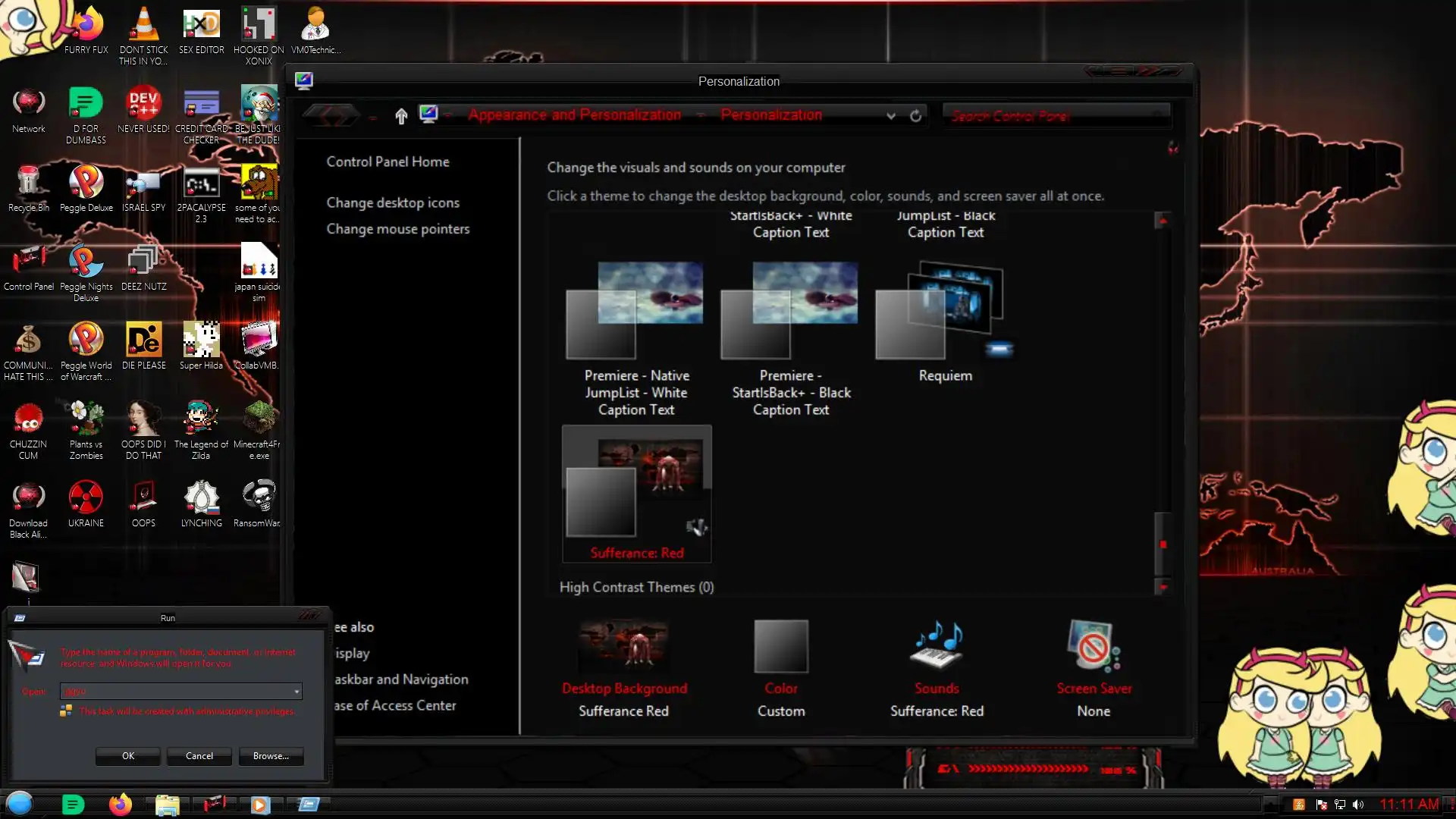Refresh the Personalization window
The image size is (1456, 819).
(x=915, y=116)
